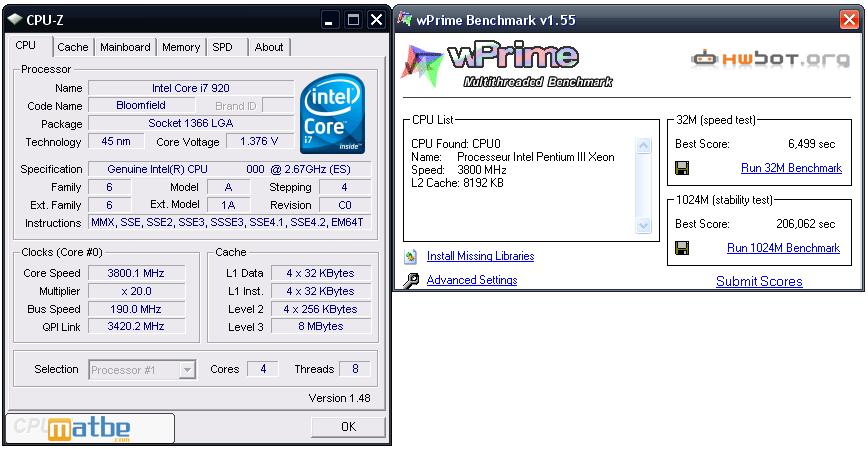Click the CPU List scroll down arrow
868x449 pixels.
click(x=643, y=225)
